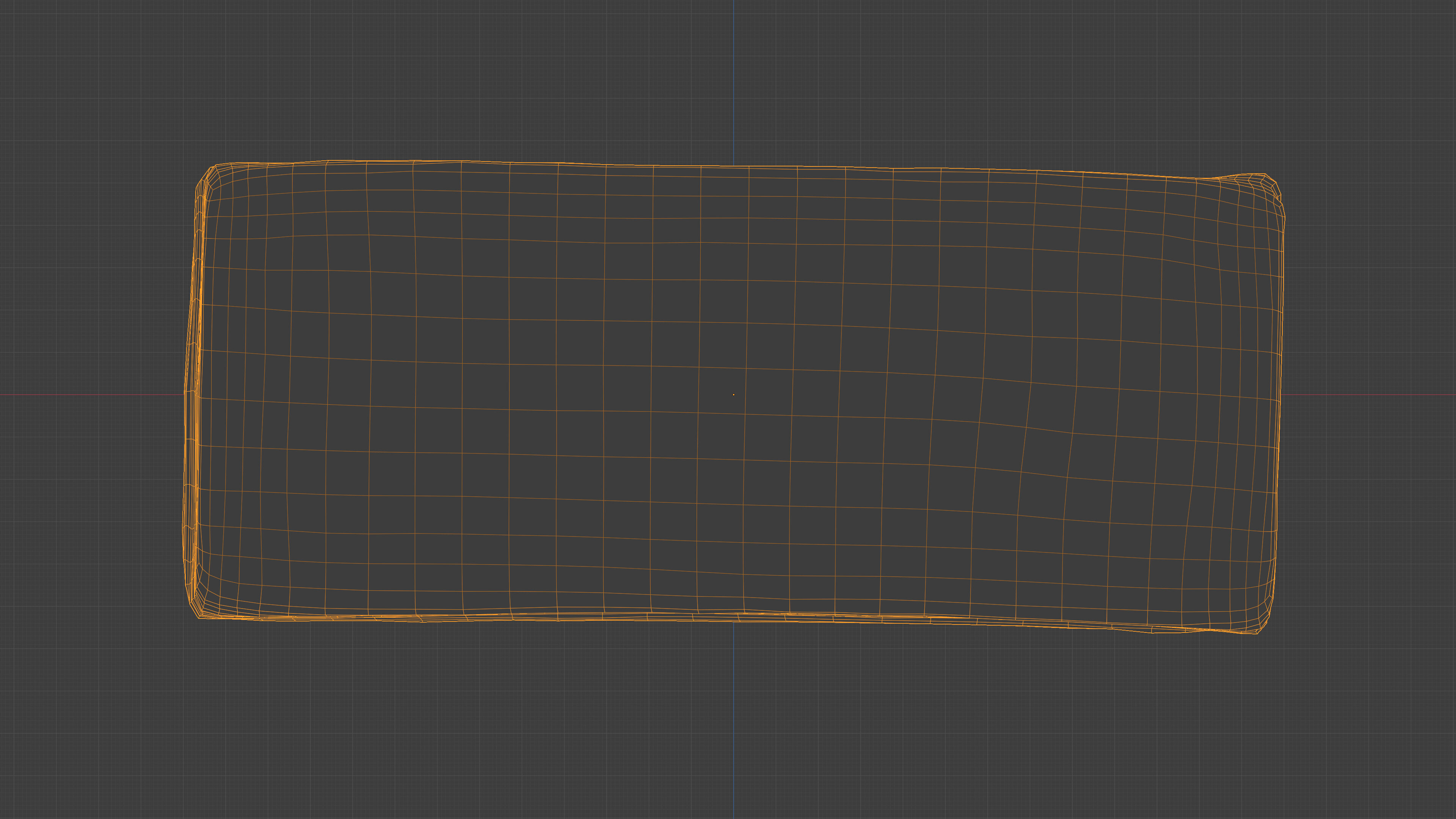Click the blue vertical axis line below the mesh
1456x819 pixels.
point(734,723)
